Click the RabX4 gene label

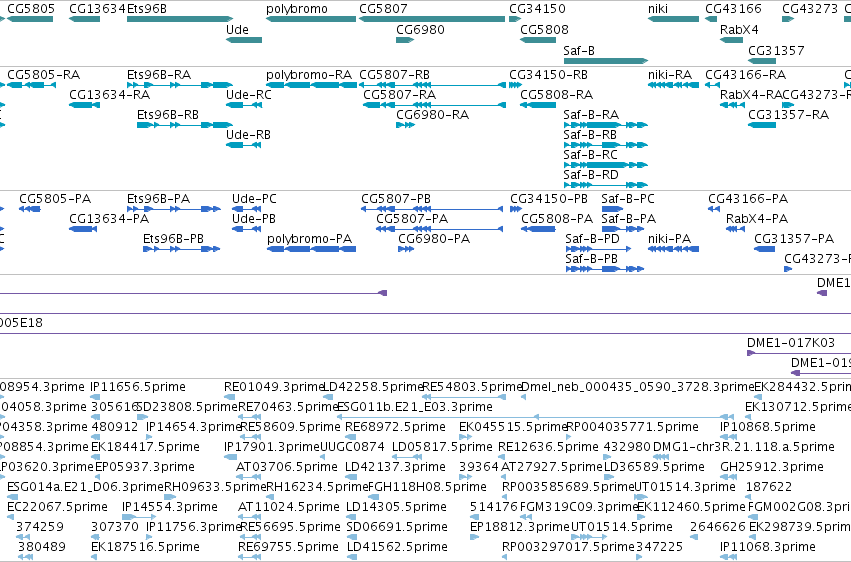coord(739,29)
